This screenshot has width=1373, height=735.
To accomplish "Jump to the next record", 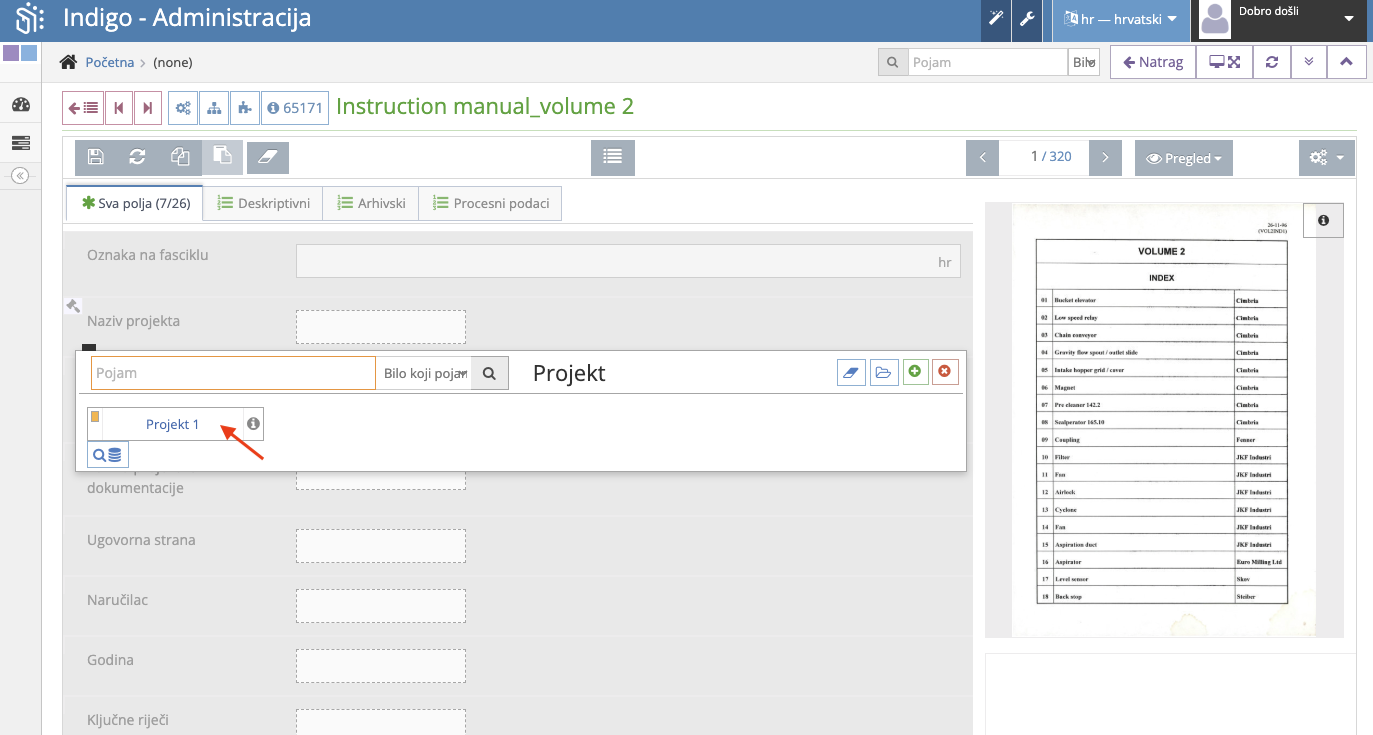I will 148,108.
